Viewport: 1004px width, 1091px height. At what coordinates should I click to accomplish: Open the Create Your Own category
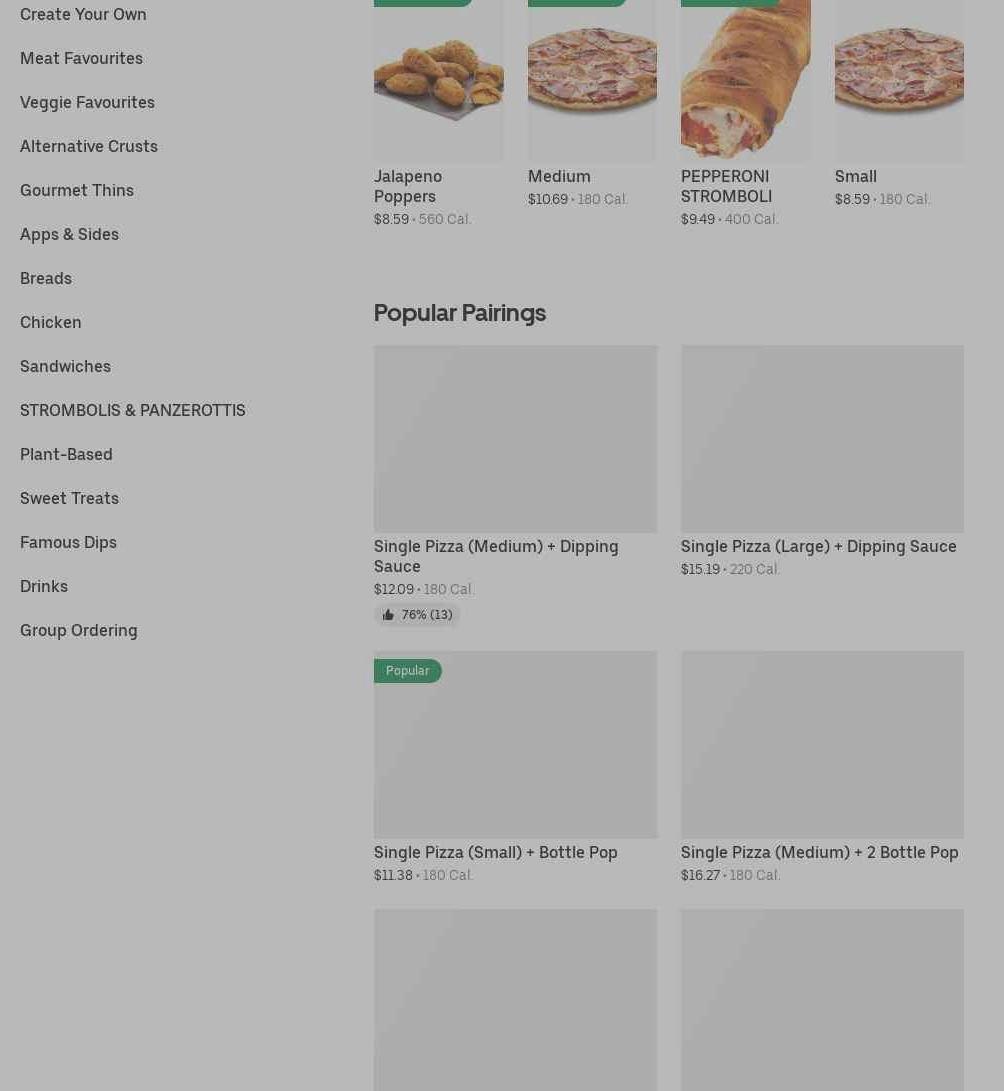(x=83, y=14)
